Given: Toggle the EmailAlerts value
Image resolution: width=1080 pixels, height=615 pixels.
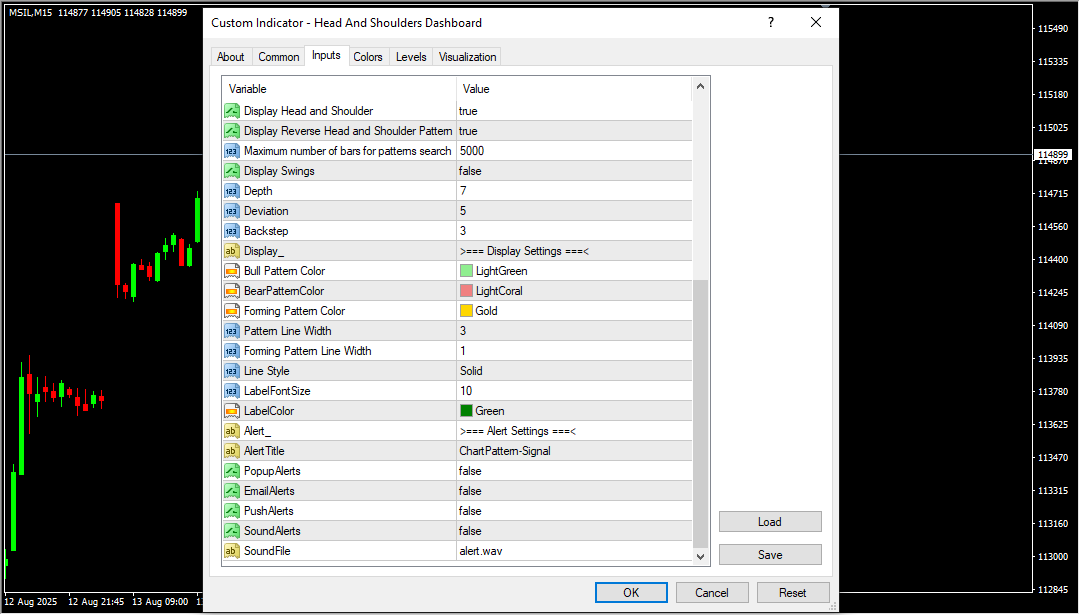Looking at the screenshot, I should click(573, 491).
